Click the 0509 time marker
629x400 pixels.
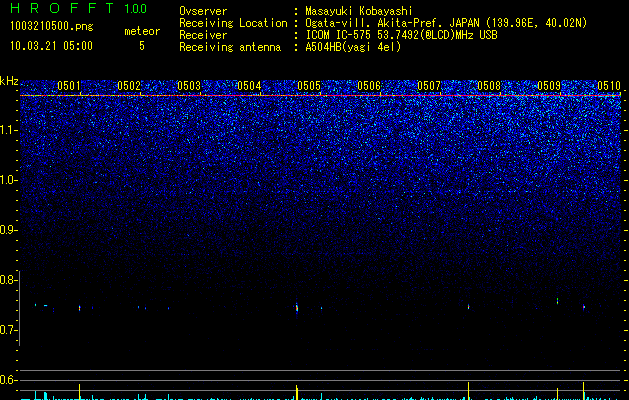(x=549, y=86)
